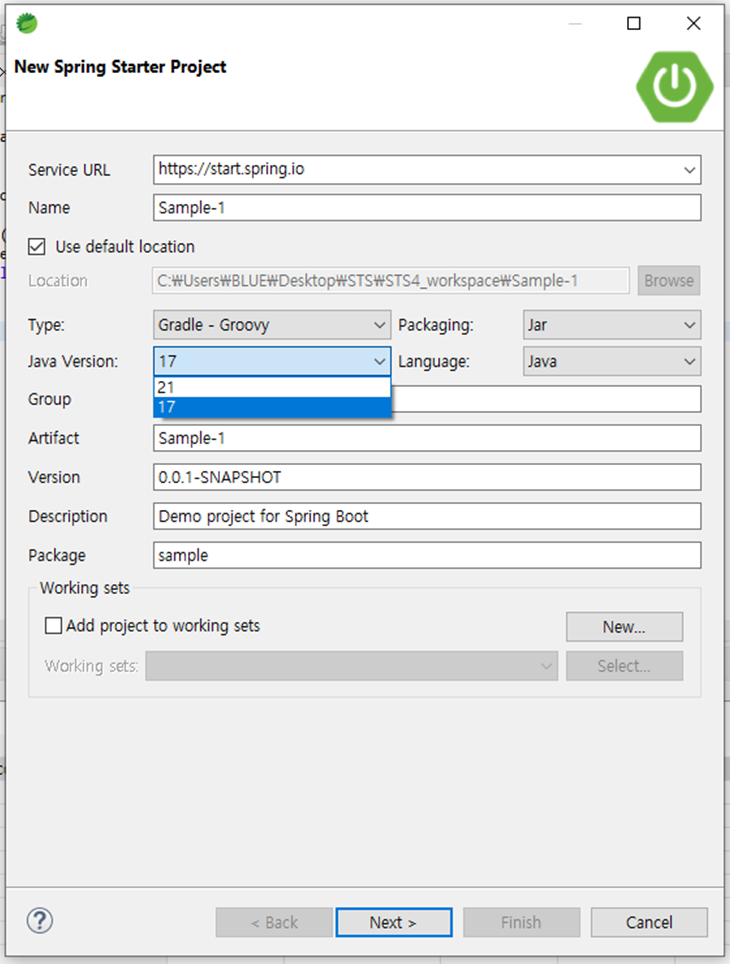Expand the Service URL dropdown arrow
730x964 pixels.
[x=689, y=170]
